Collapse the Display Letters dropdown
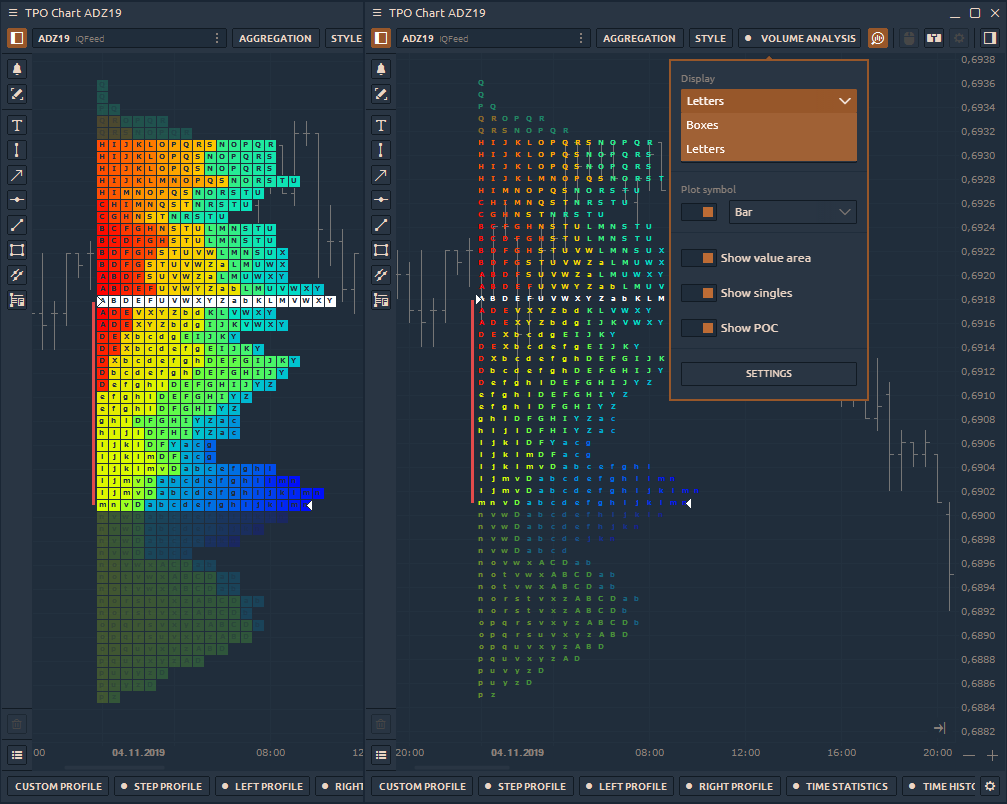Viewport: 1007px width, 804px height. pyautogui.click(x=769, y=101)
